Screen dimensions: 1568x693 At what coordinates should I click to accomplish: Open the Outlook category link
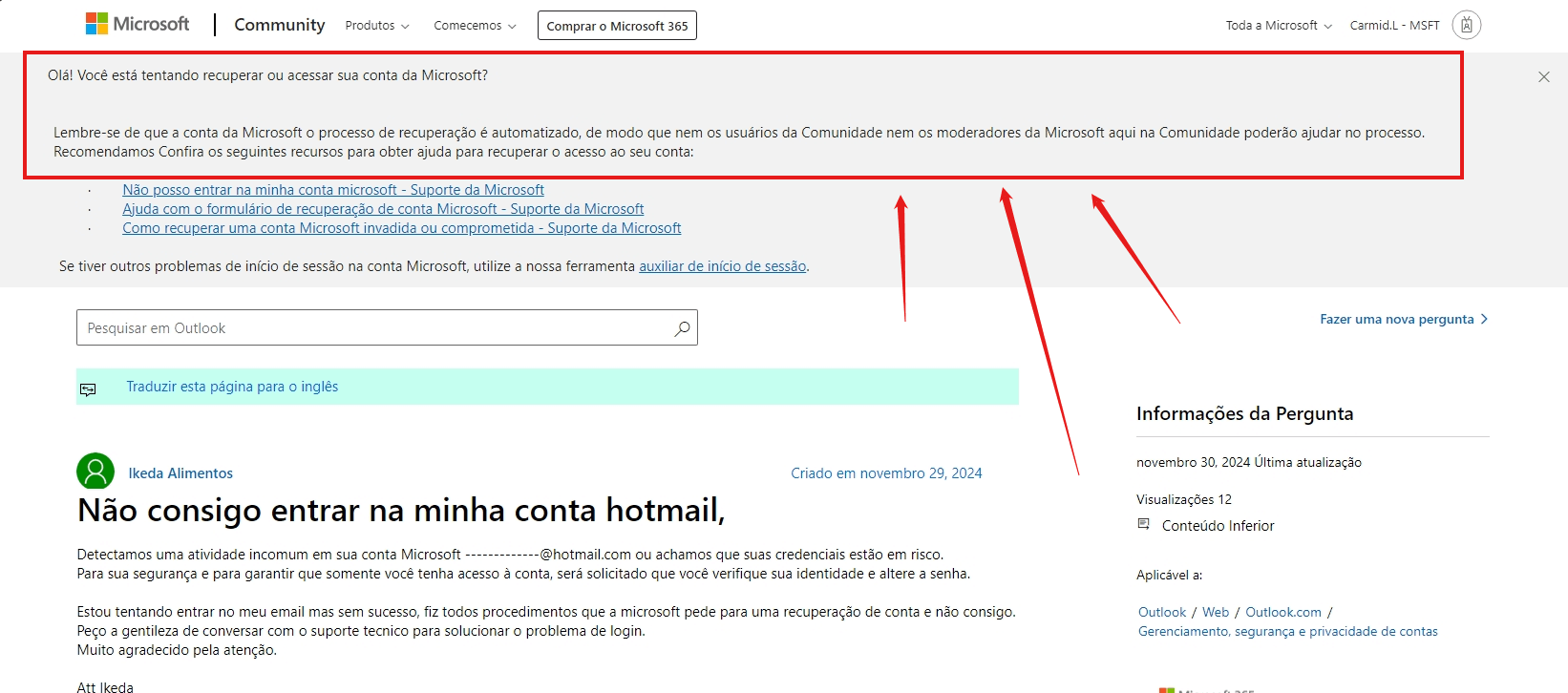click(1162, 612)
